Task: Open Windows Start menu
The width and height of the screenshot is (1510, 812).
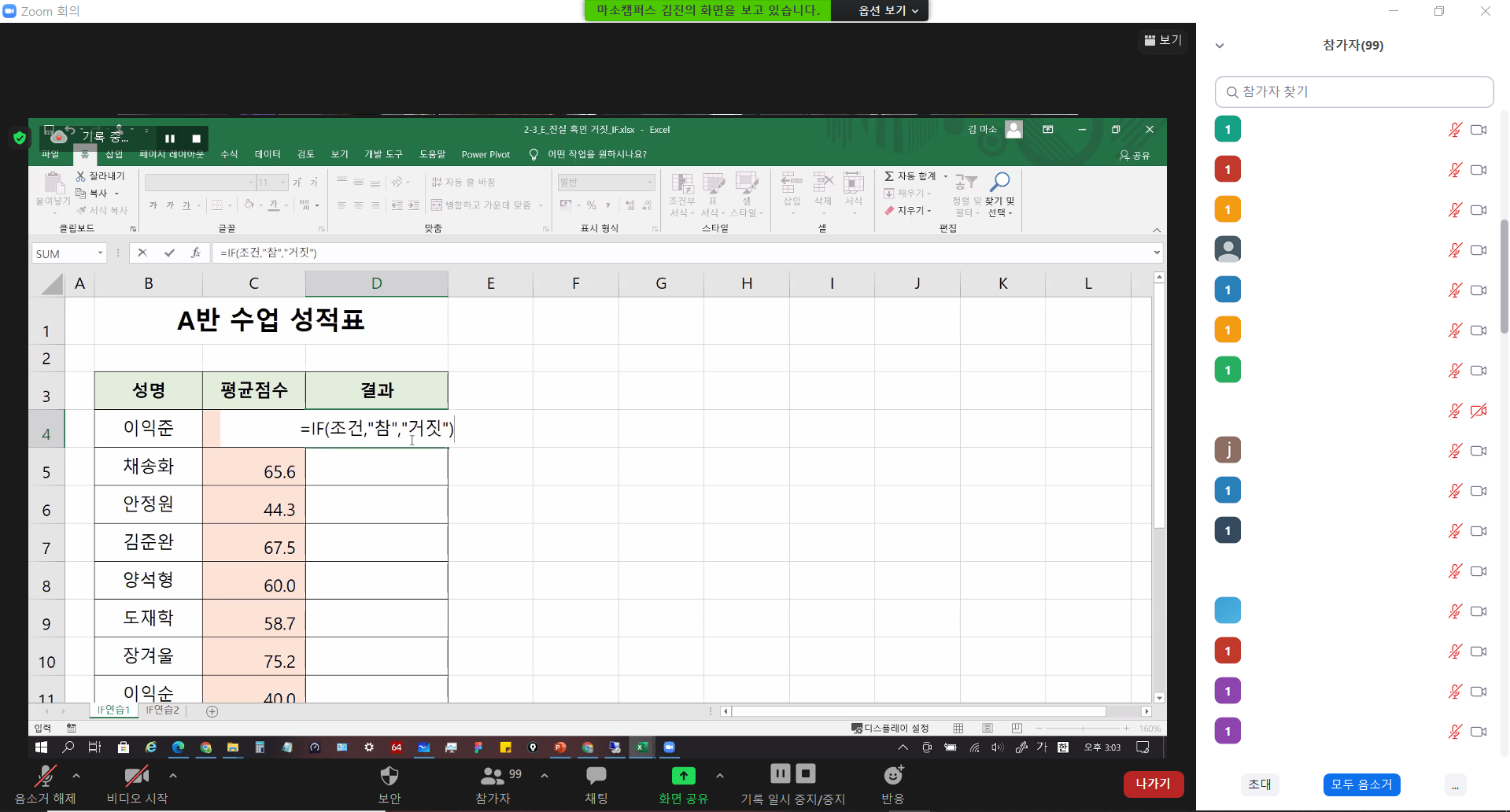Action: [42, 747]
